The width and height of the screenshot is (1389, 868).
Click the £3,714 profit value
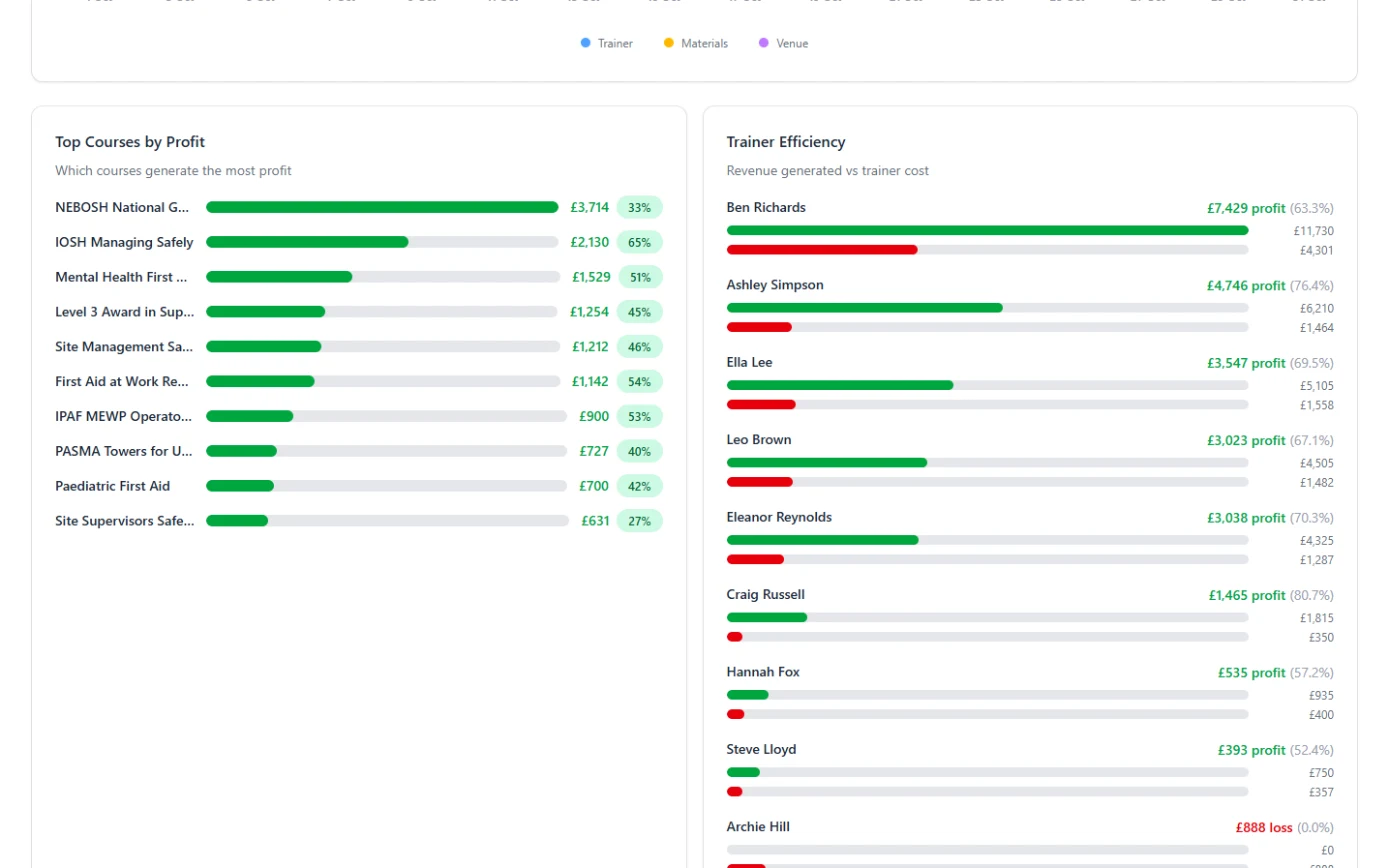(589, 207)
